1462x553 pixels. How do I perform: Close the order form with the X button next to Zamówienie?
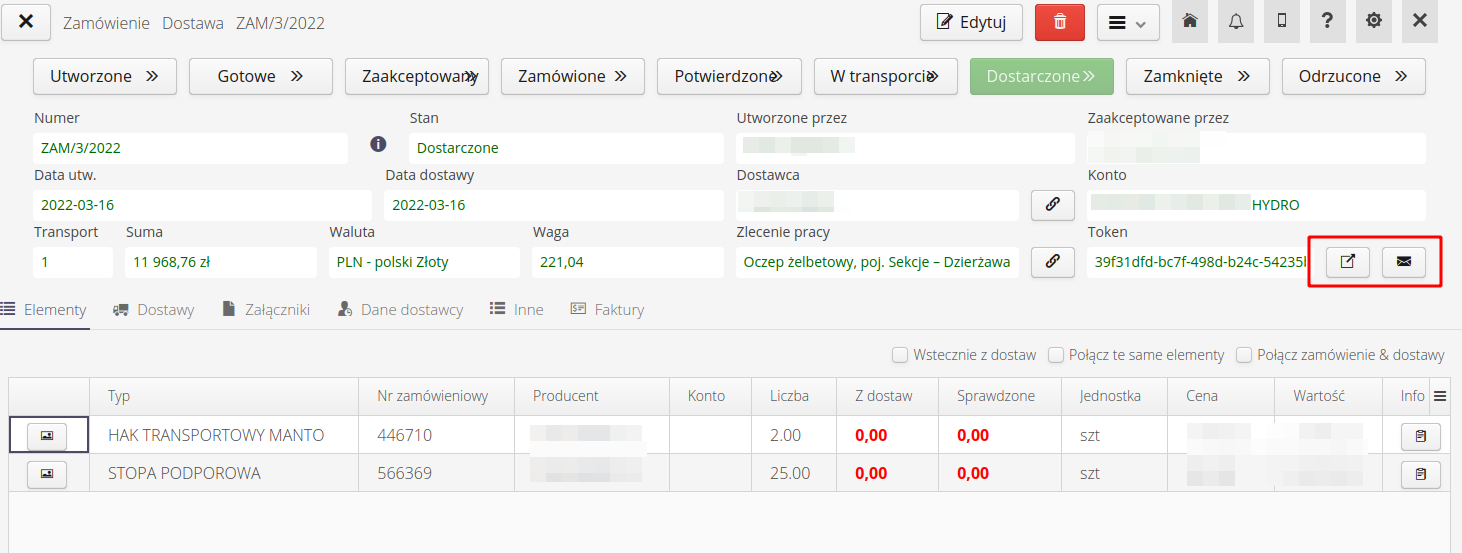[x=26, y=22]
